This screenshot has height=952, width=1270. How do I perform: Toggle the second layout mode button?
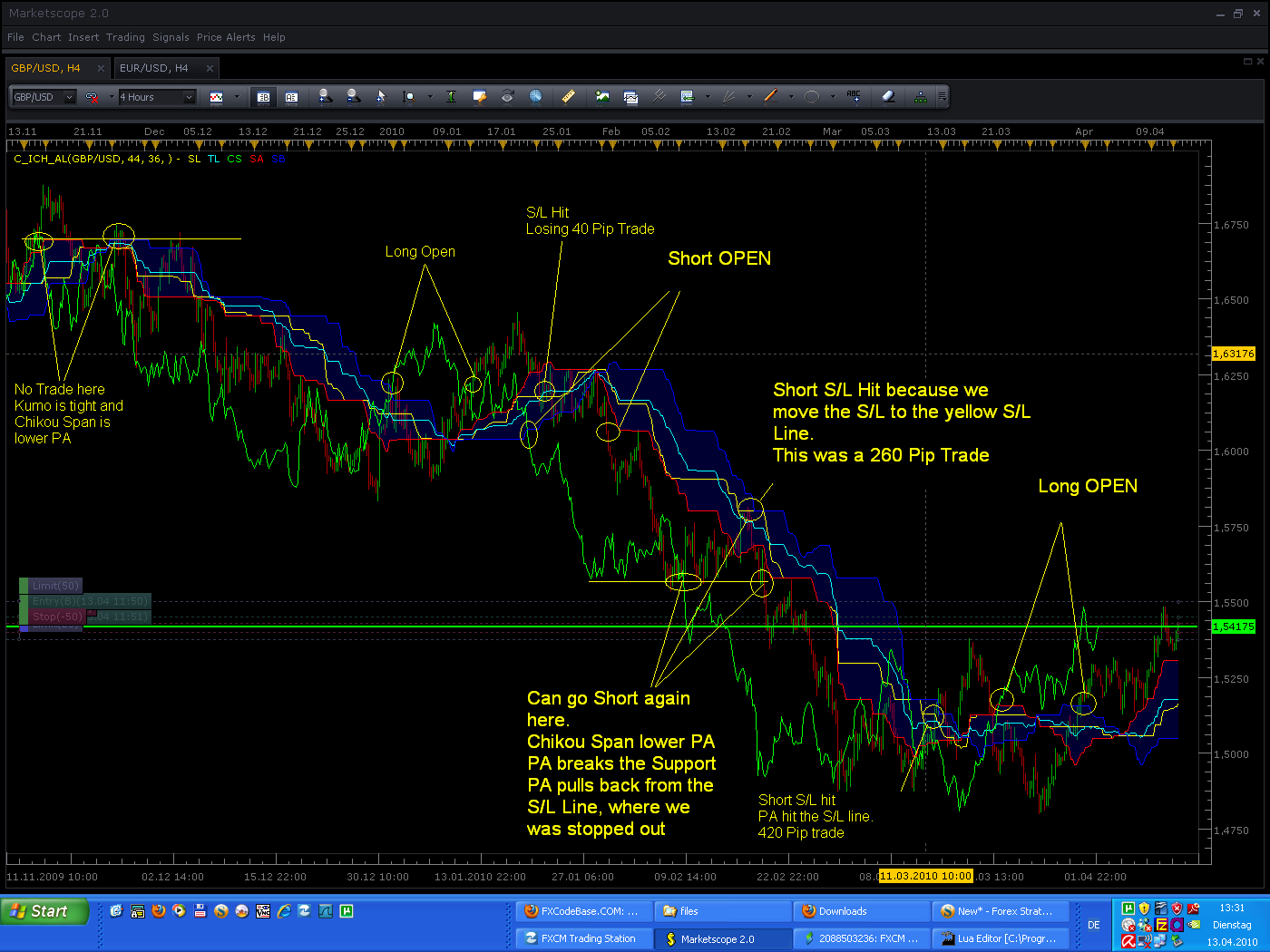(x=291, y=97)
